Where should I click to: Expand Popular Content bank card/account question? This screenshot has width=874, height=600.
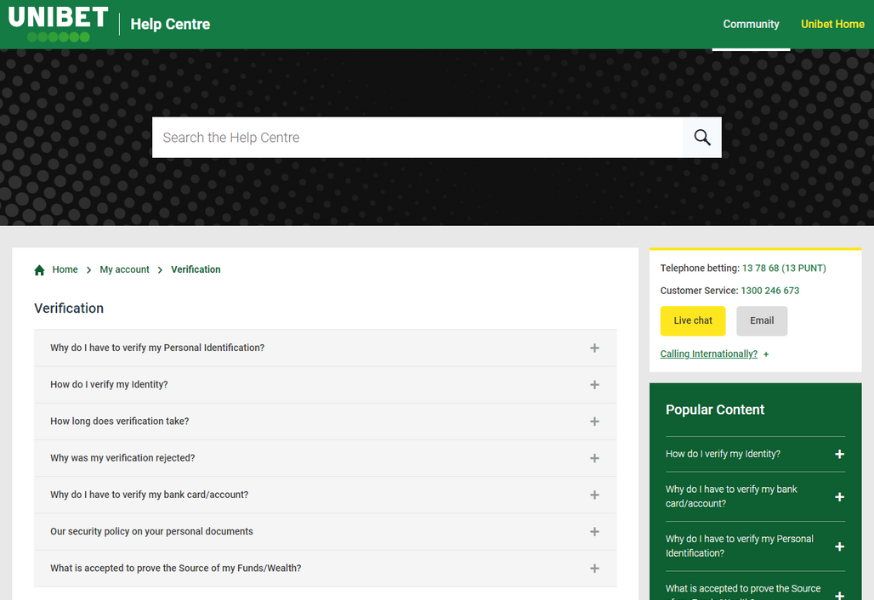pos(755,497)
